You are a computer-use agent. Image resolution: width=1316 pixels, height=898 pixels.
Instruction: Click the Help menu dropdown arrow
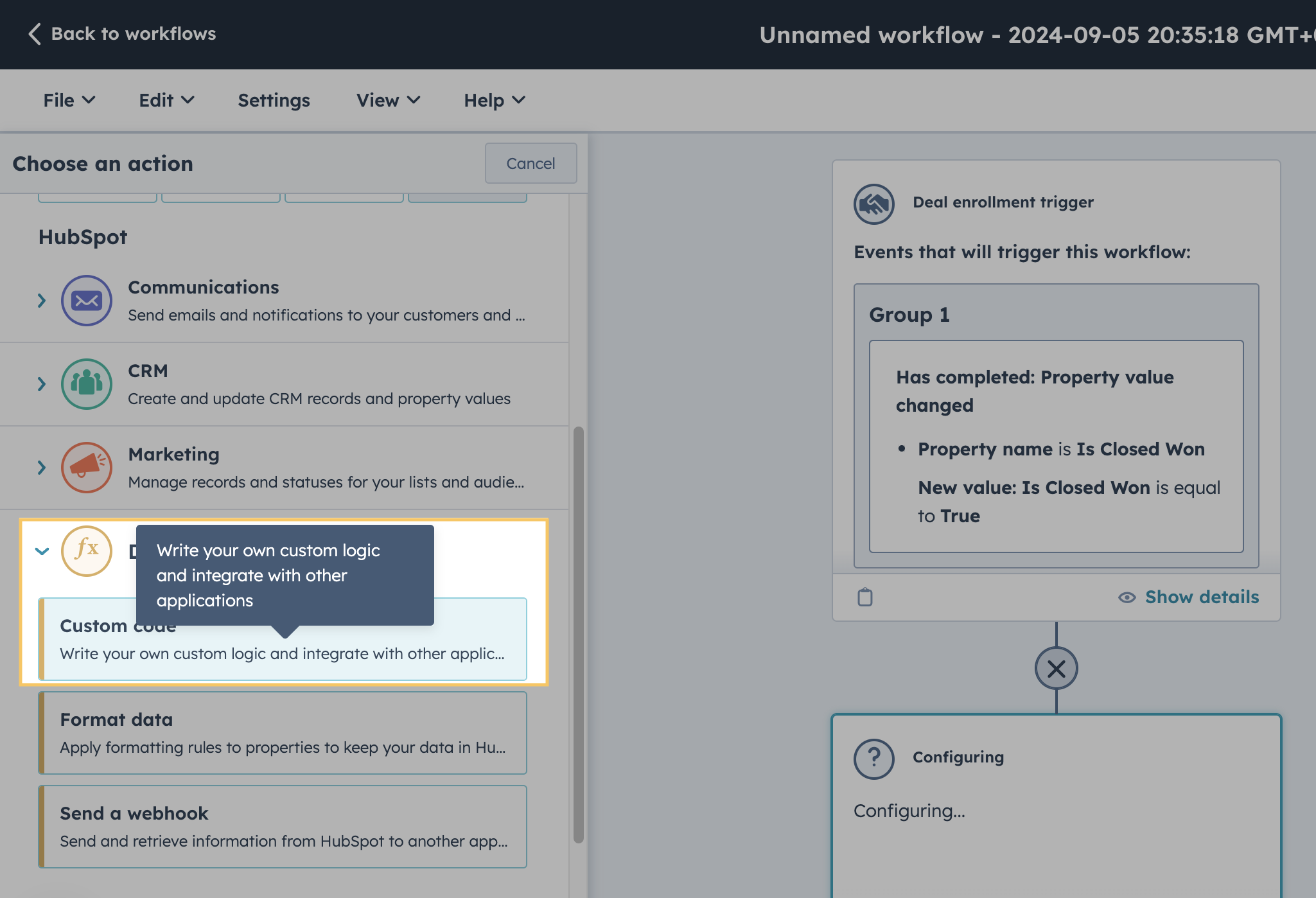click(519, 100)
